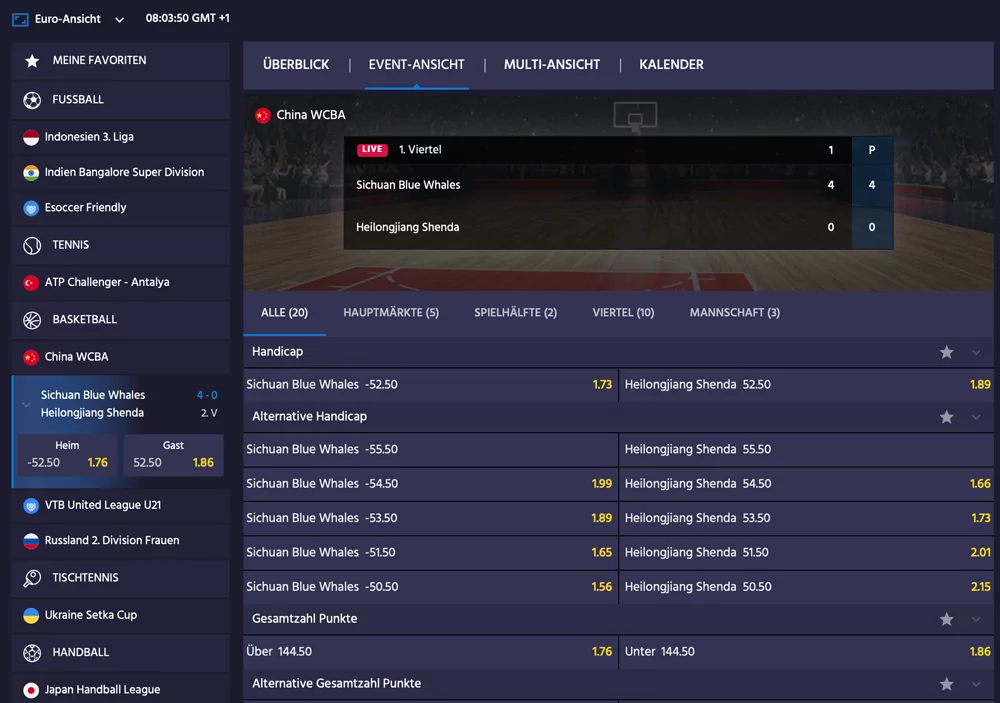
Task: Select the Alle (20) market filter
Action: [x=284, y=313]
